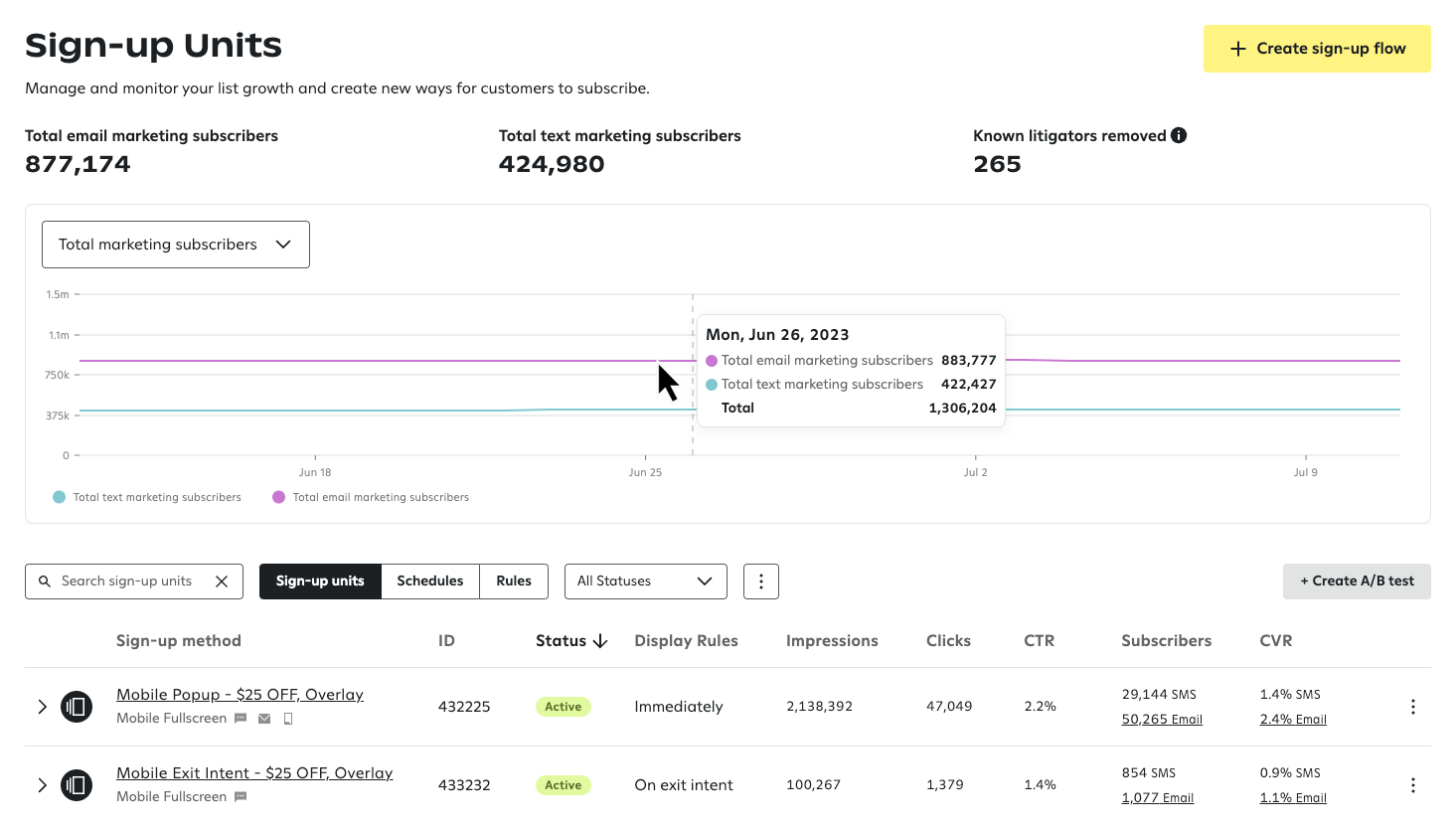Viewport: 1456px width, 830px height.
Task: Open the info tooltip beside Known litigators removed
Action: [1179, 134]
